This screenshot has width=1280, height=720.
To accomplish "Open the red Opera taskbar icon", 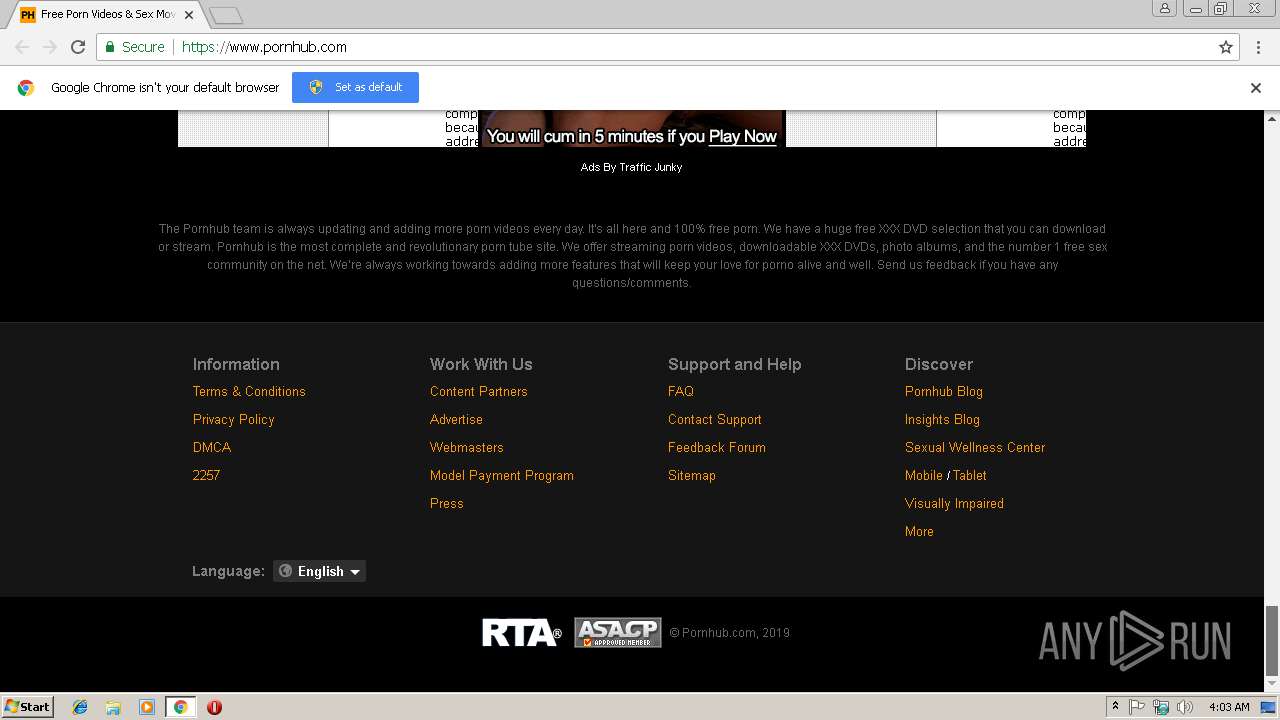I will click(x=214, y=707).
